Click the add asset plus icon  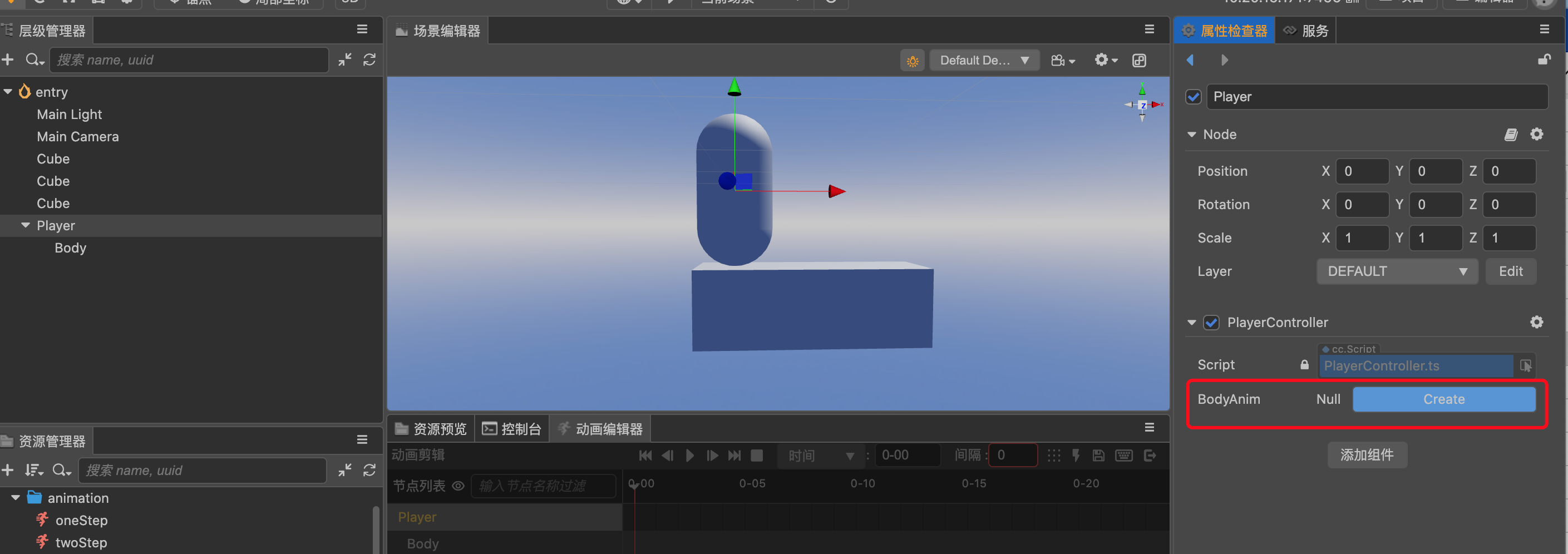[8, 470]
